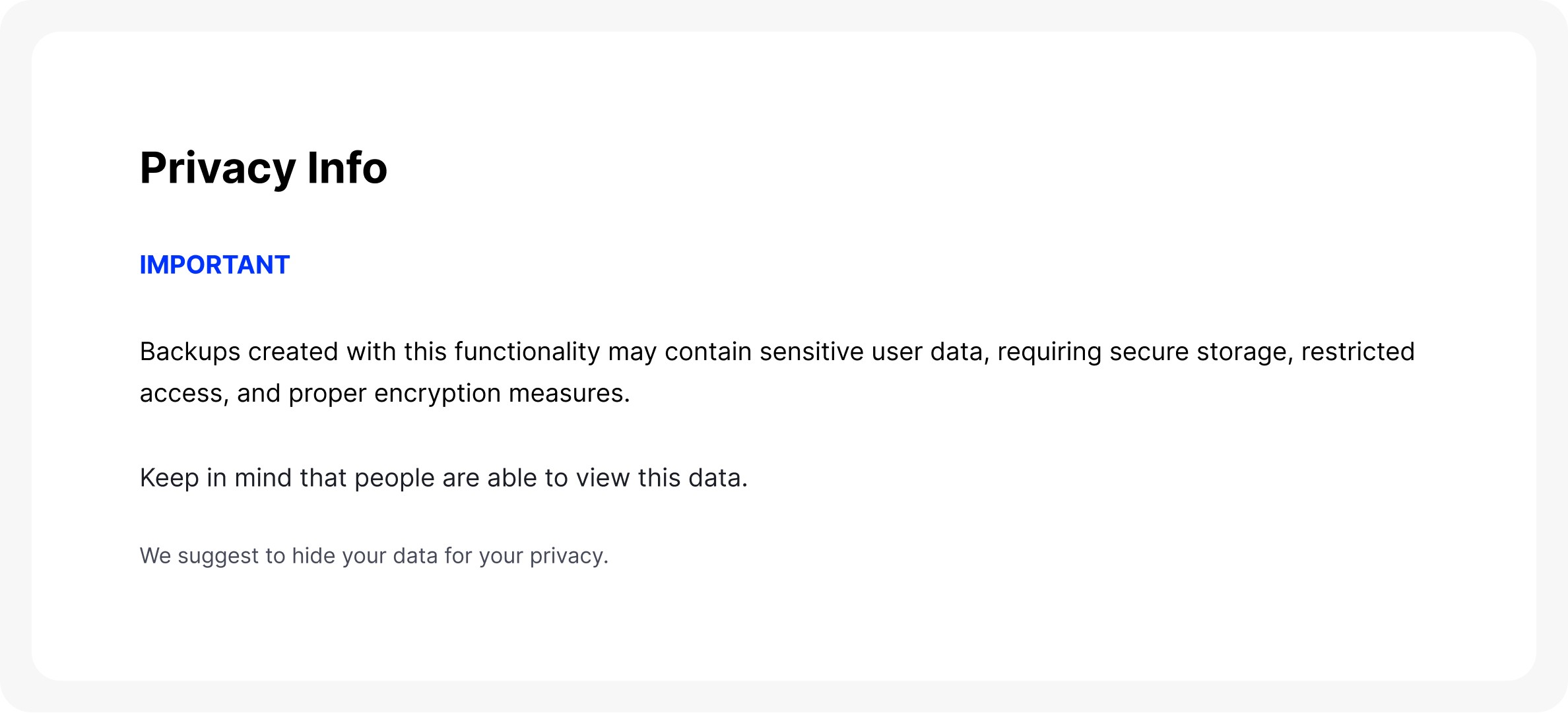The image size is (1568, 713).
Task: Click the words "may contain" in the paragraph
Action: click(680, 352)
